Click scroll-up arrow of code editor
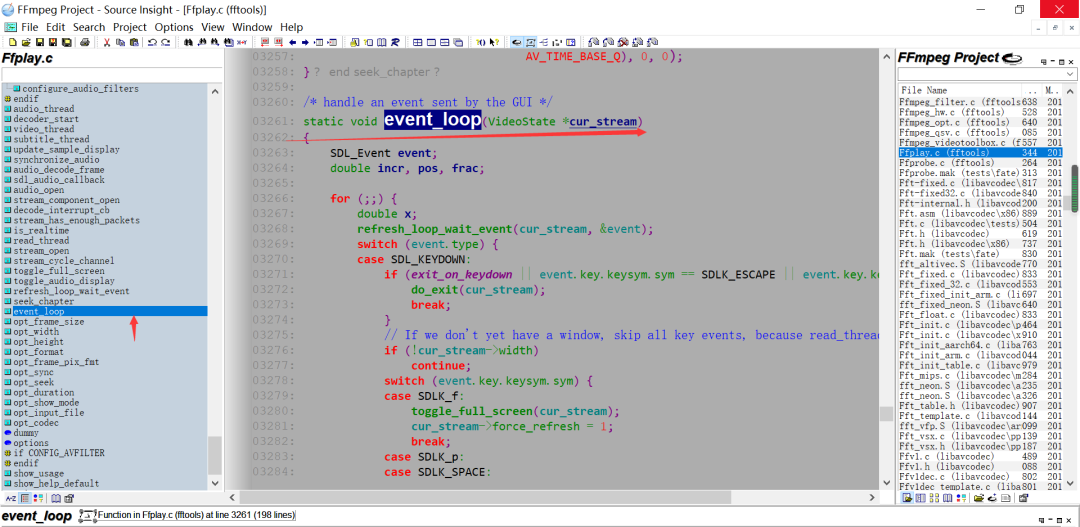This screenshot has width=1080, height=527. [886, 57]
